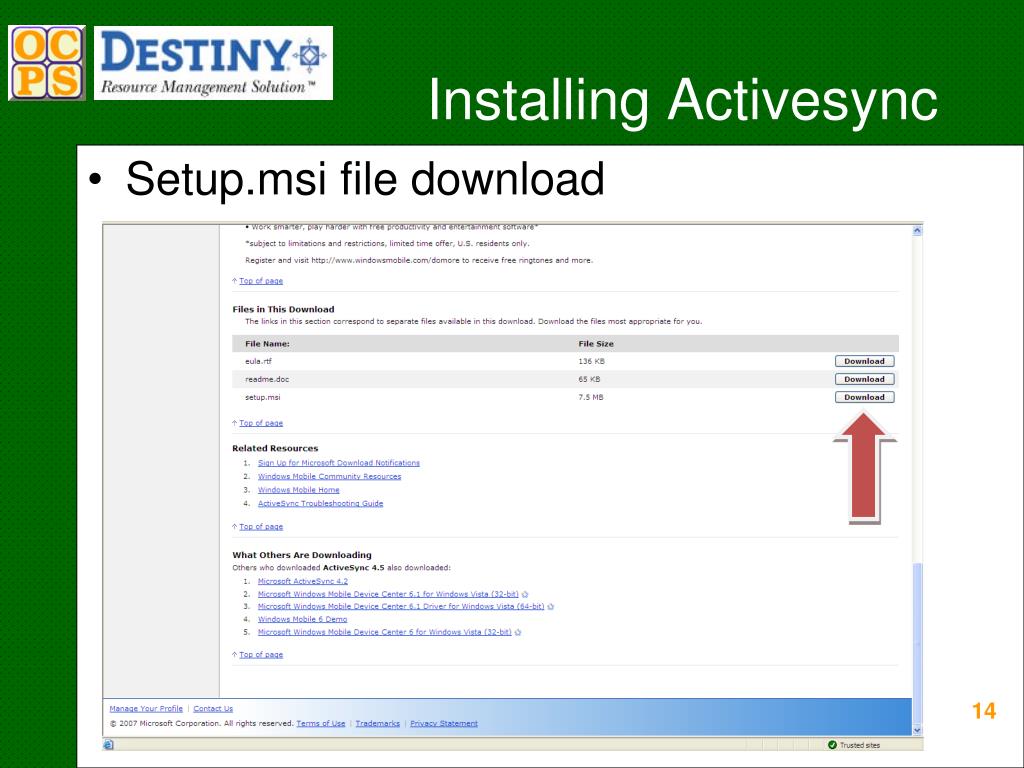Download the setup.msi file
The width and height of the screenshot is (1024, 768).
(x=864, y=397)
